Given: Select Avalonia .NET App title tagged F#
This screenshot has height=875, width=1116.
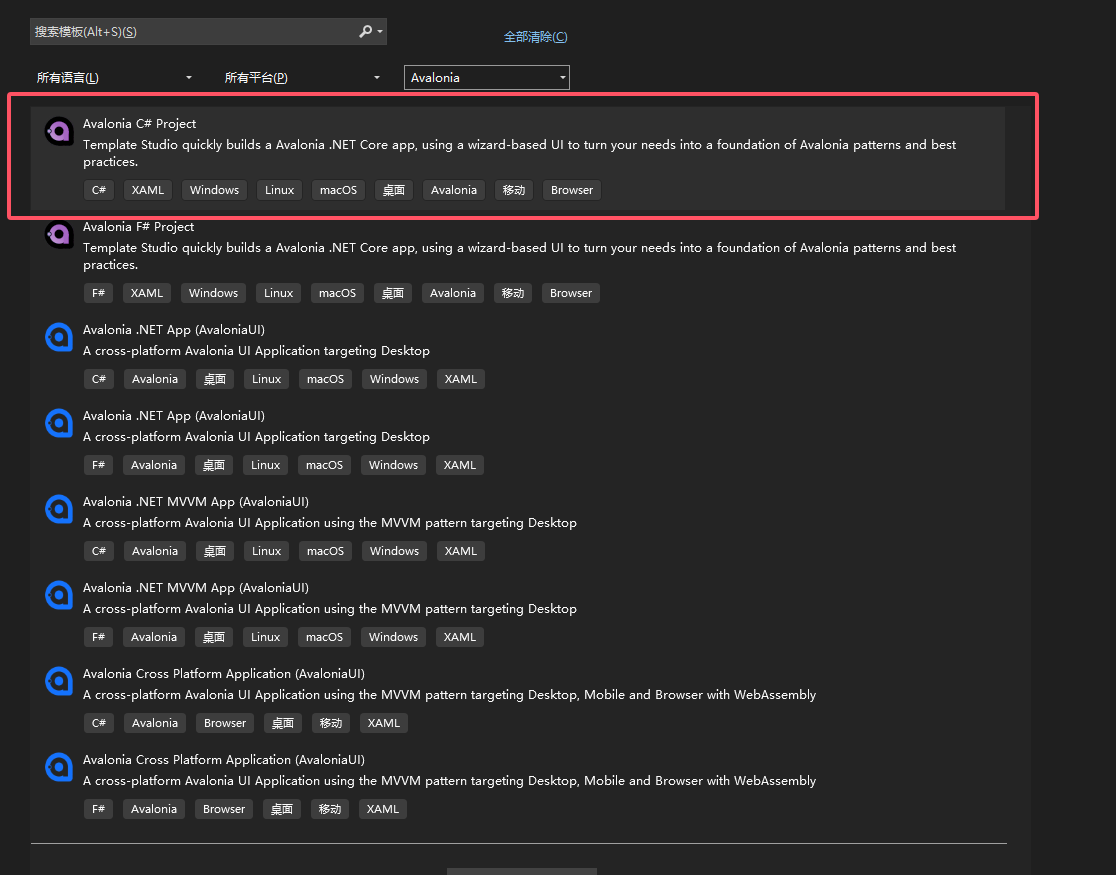Looking at the screenshot, I should coord(174,416).
